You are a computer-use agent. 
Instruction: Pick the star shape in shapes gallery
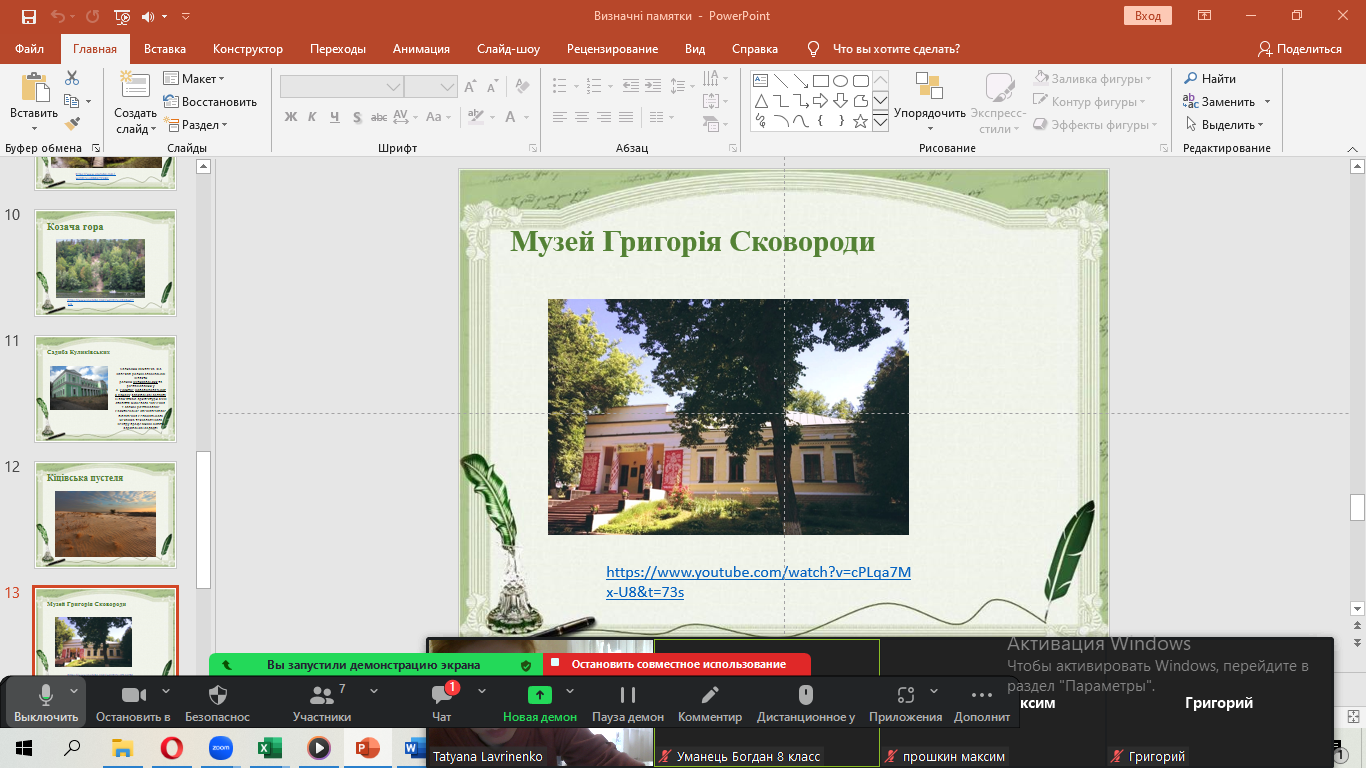click(x=860, y=121)
